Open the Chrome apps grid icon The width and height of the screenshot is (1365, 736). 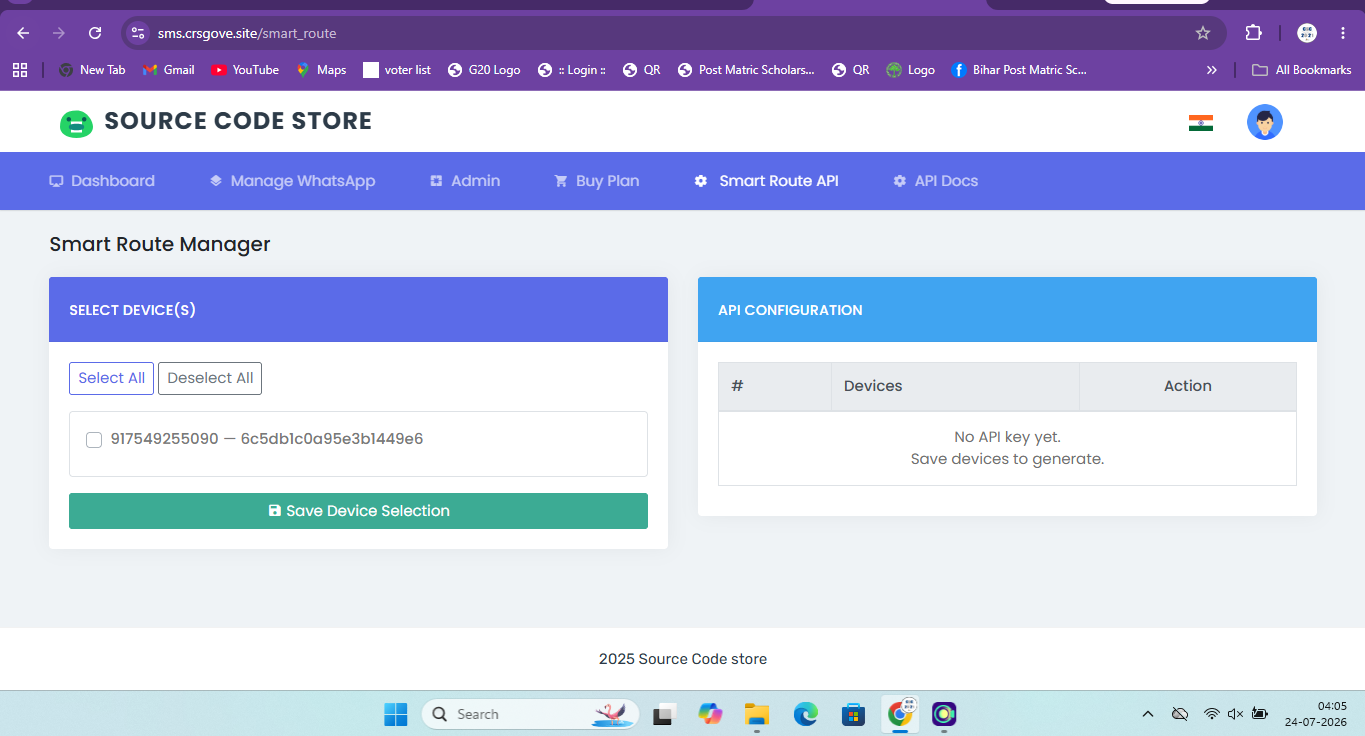point(19,70)
